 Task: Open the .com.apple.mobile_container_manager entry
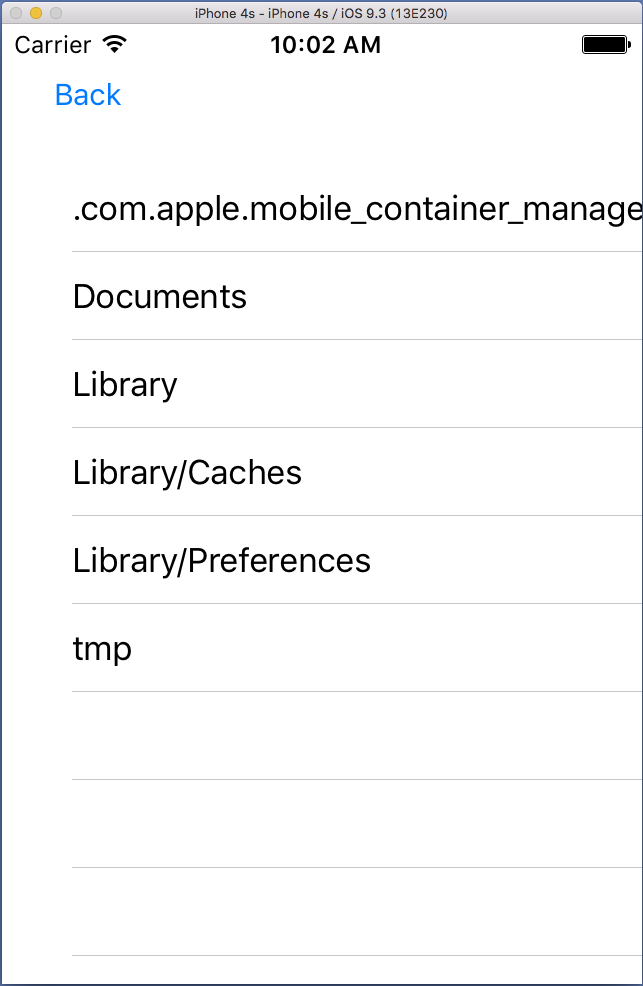(356, 209)
